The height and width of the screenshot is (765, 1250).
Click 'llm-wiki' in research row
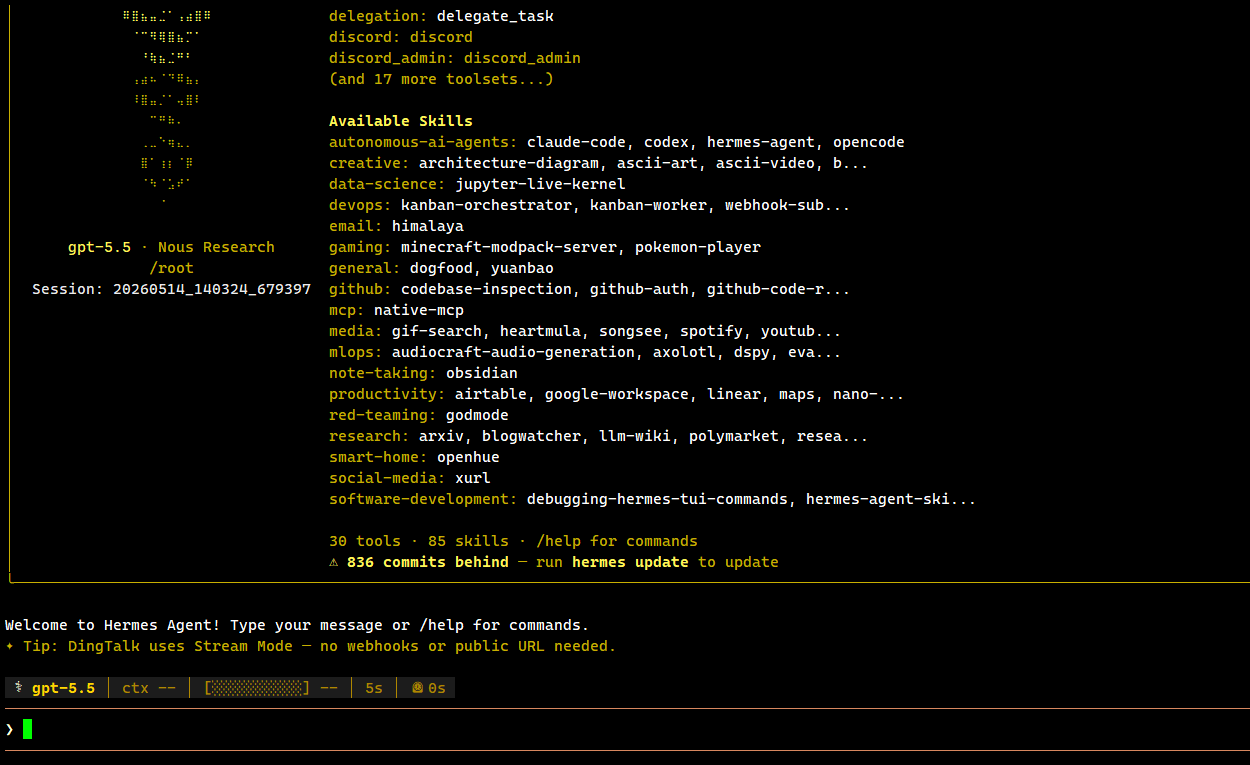[x=635, y=436]
